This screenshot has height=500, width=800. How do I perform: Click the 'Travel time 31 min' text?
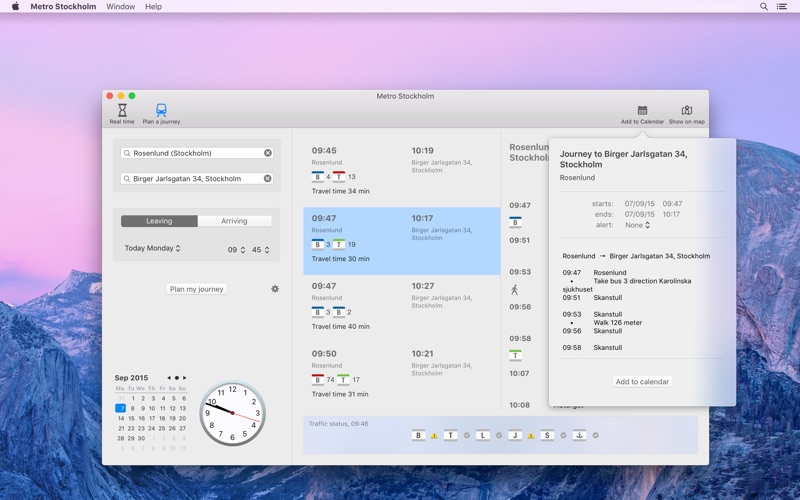click(x=340, y=394)
